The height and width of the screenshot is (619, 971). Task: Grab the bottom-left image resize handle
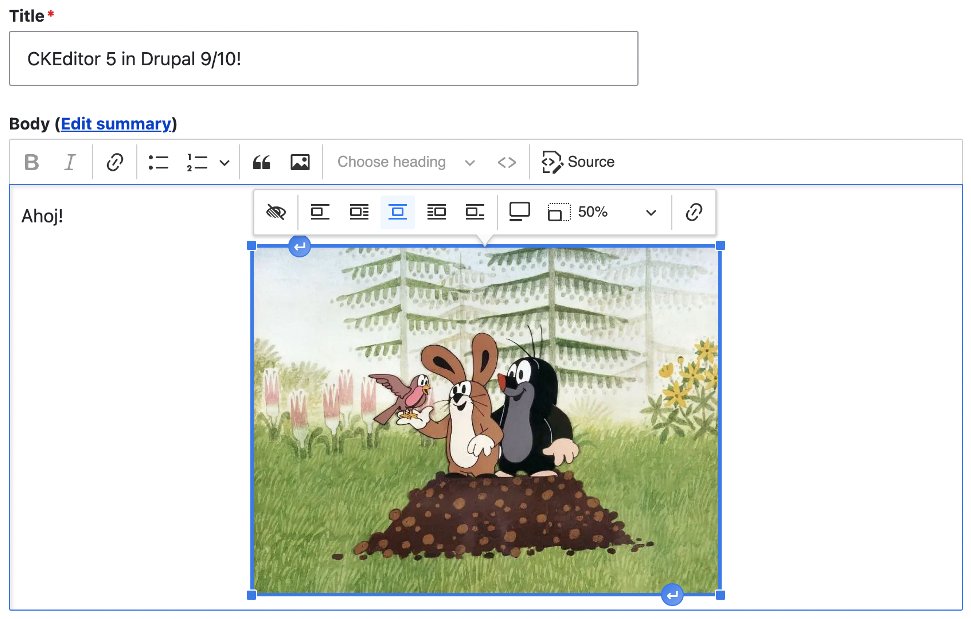point(251,595)
